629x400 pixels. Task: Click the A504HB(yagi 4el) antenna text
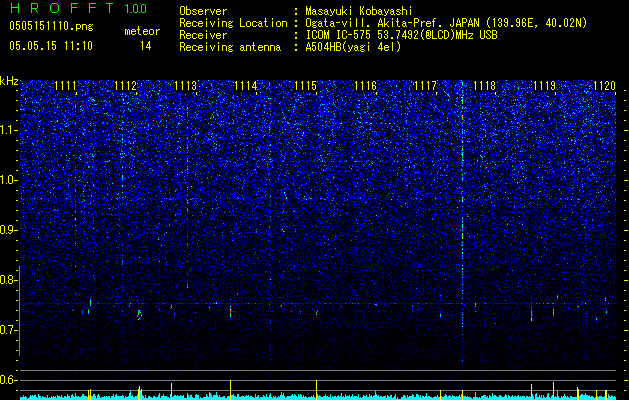coord(353,47)
